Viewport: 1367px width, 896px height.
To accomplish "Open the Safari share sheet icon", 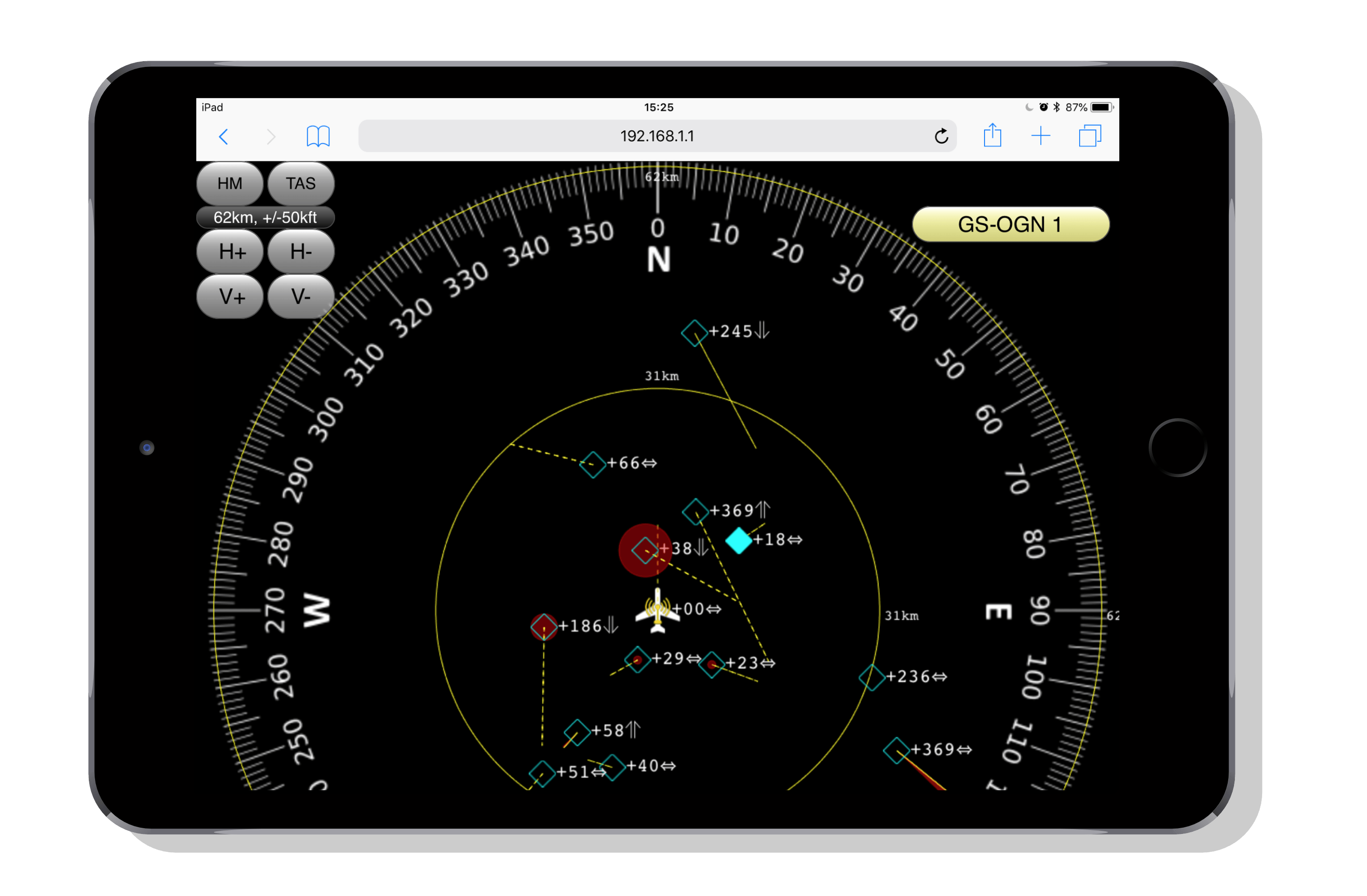I will coord(992,136).
